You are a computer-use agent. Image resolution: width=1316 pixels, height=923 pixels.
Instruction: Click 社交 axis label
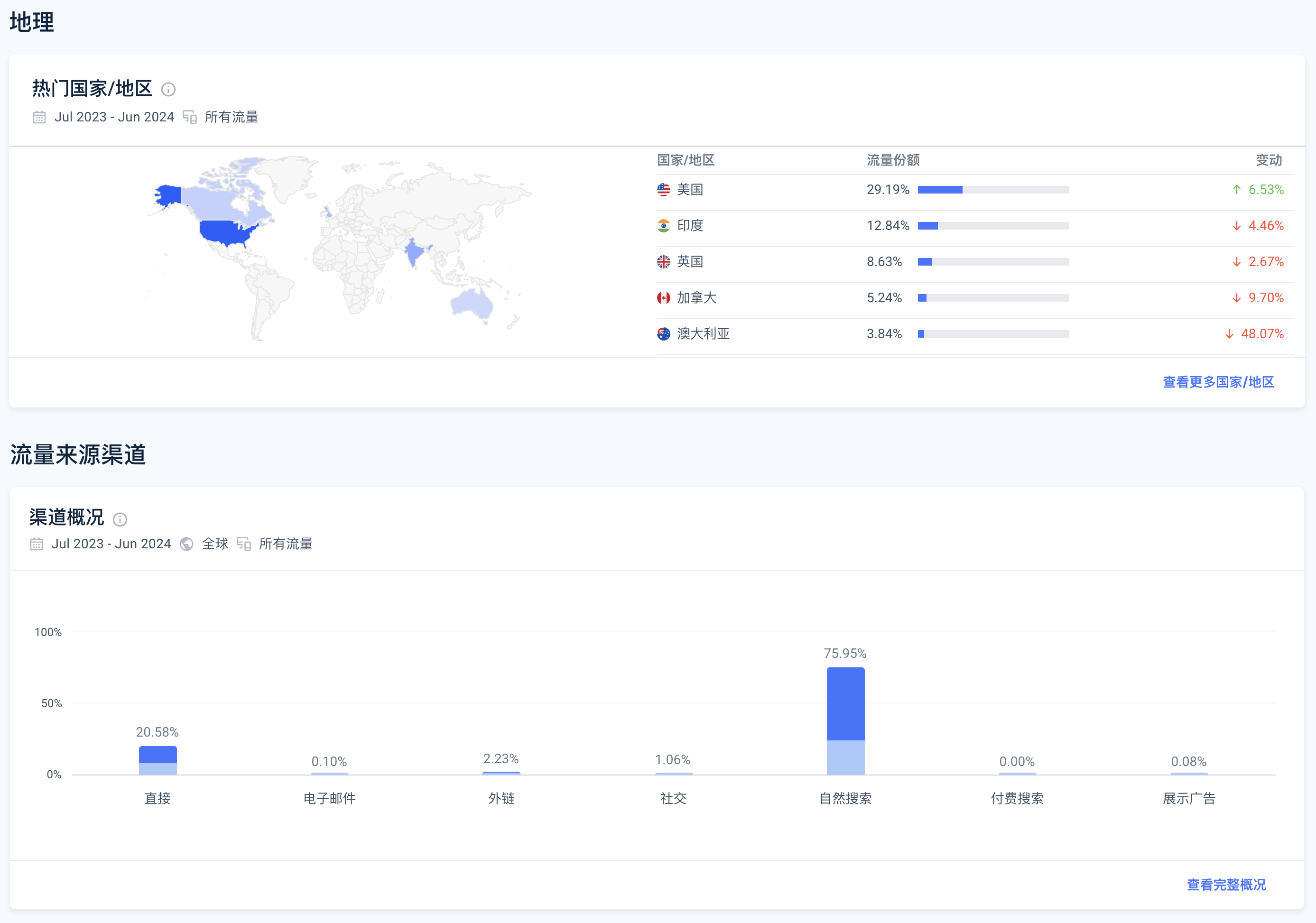click(x=674, y=798)
